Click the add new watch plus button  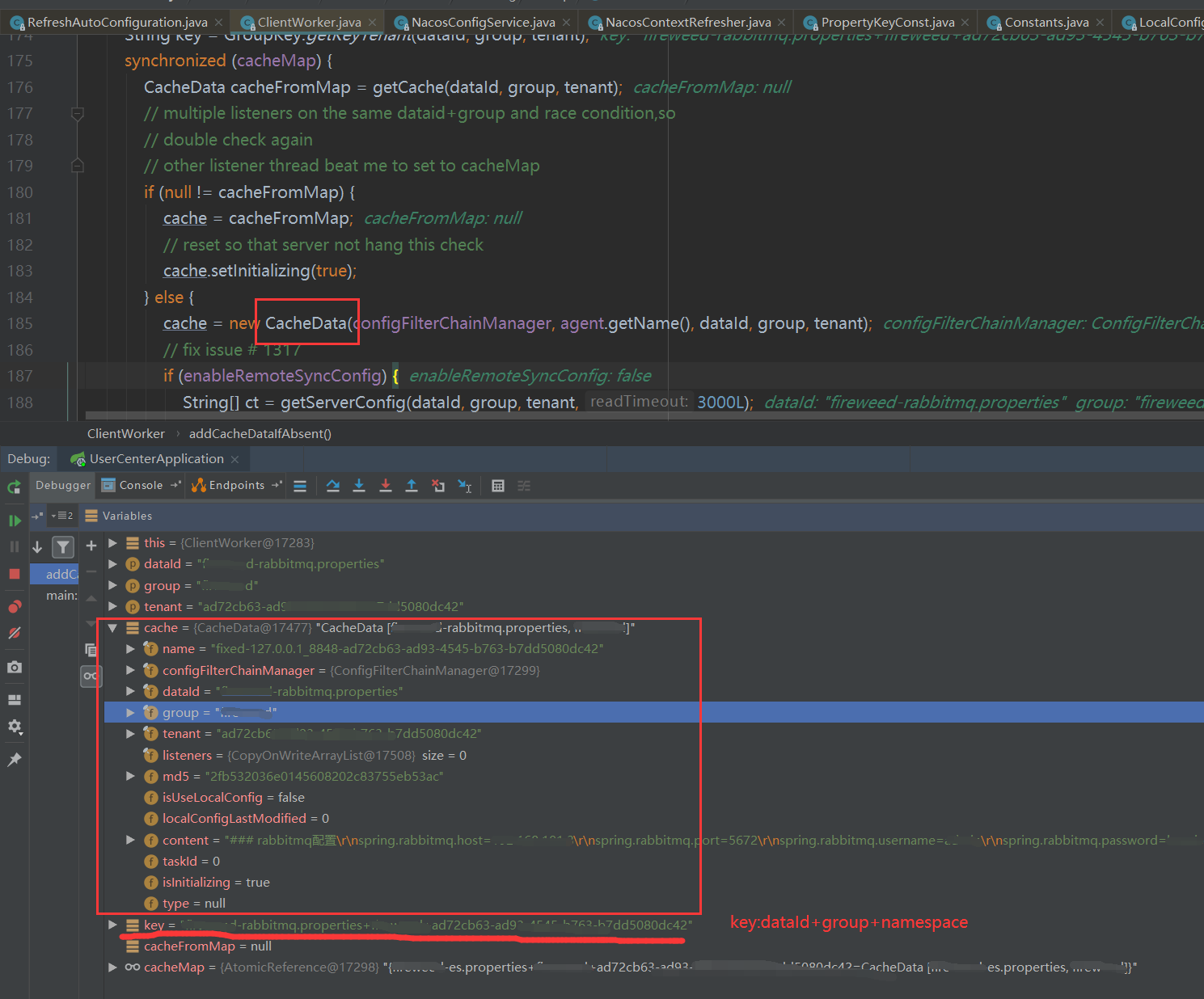pyautogui.click(x=91, y=546)
